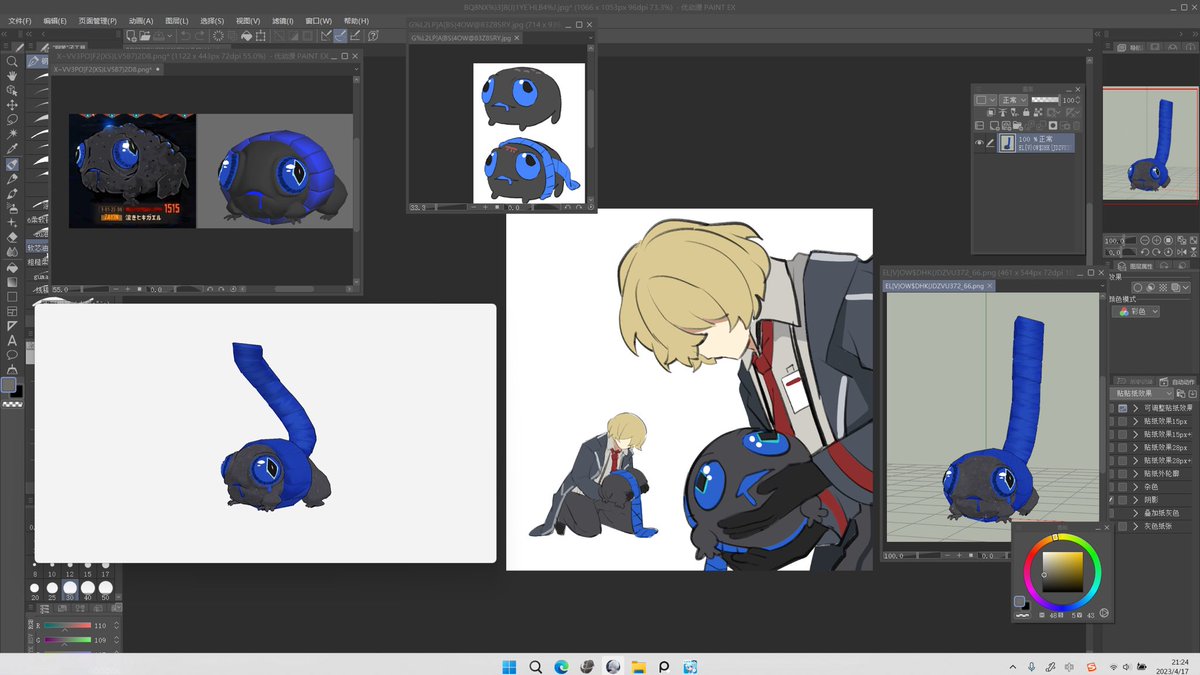Select the Hand move-view tool
The width and height of the screenshot is (1200, 675).
coord(12,75)
